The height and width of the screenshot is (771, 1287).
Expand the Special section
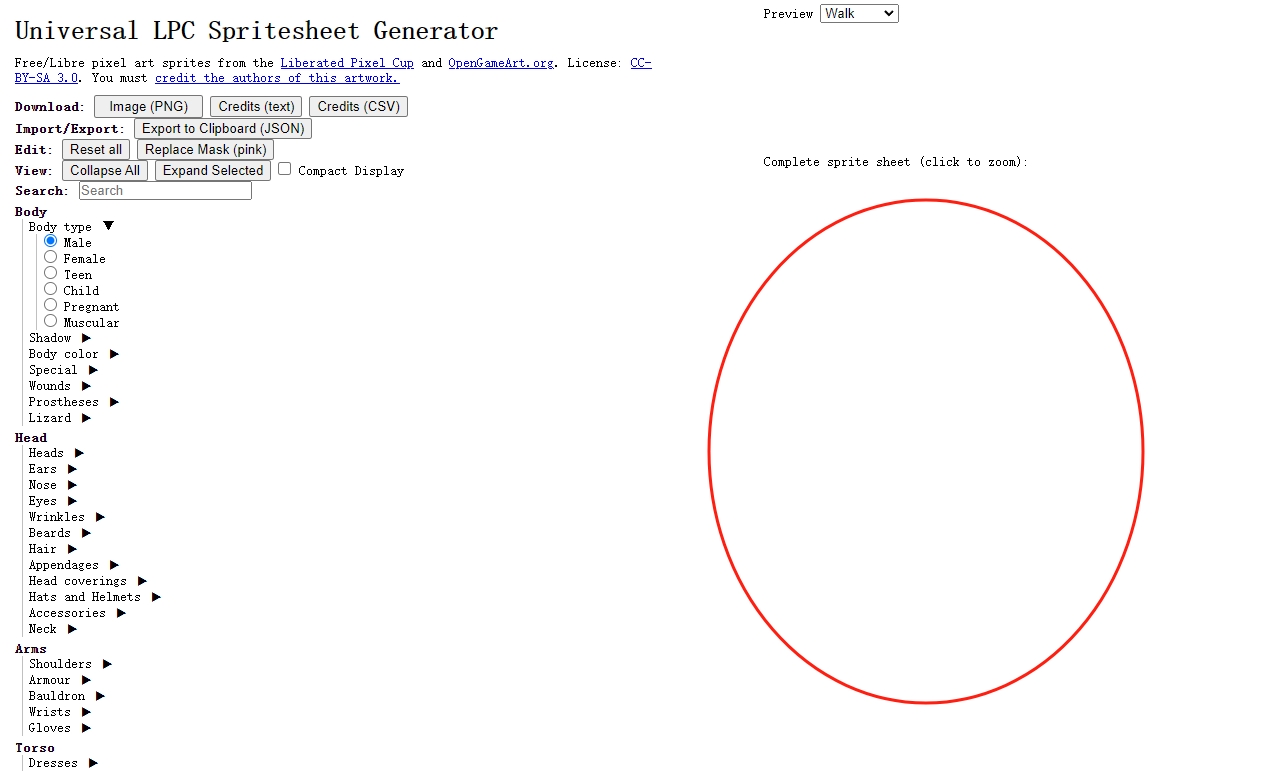(63, 370)
